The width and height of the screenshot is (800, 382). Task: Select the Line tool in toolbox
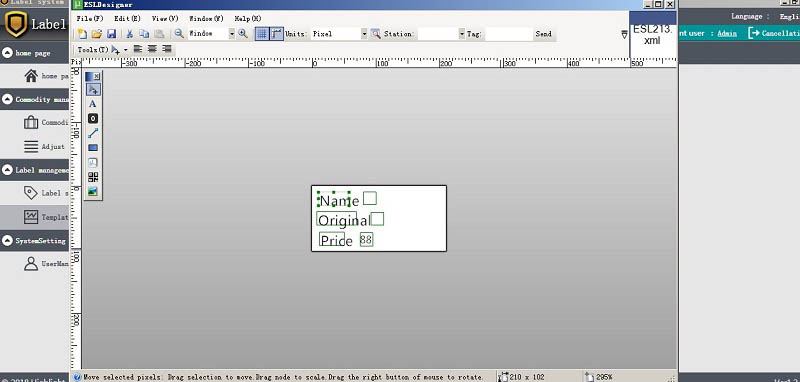tap(93, 133)
